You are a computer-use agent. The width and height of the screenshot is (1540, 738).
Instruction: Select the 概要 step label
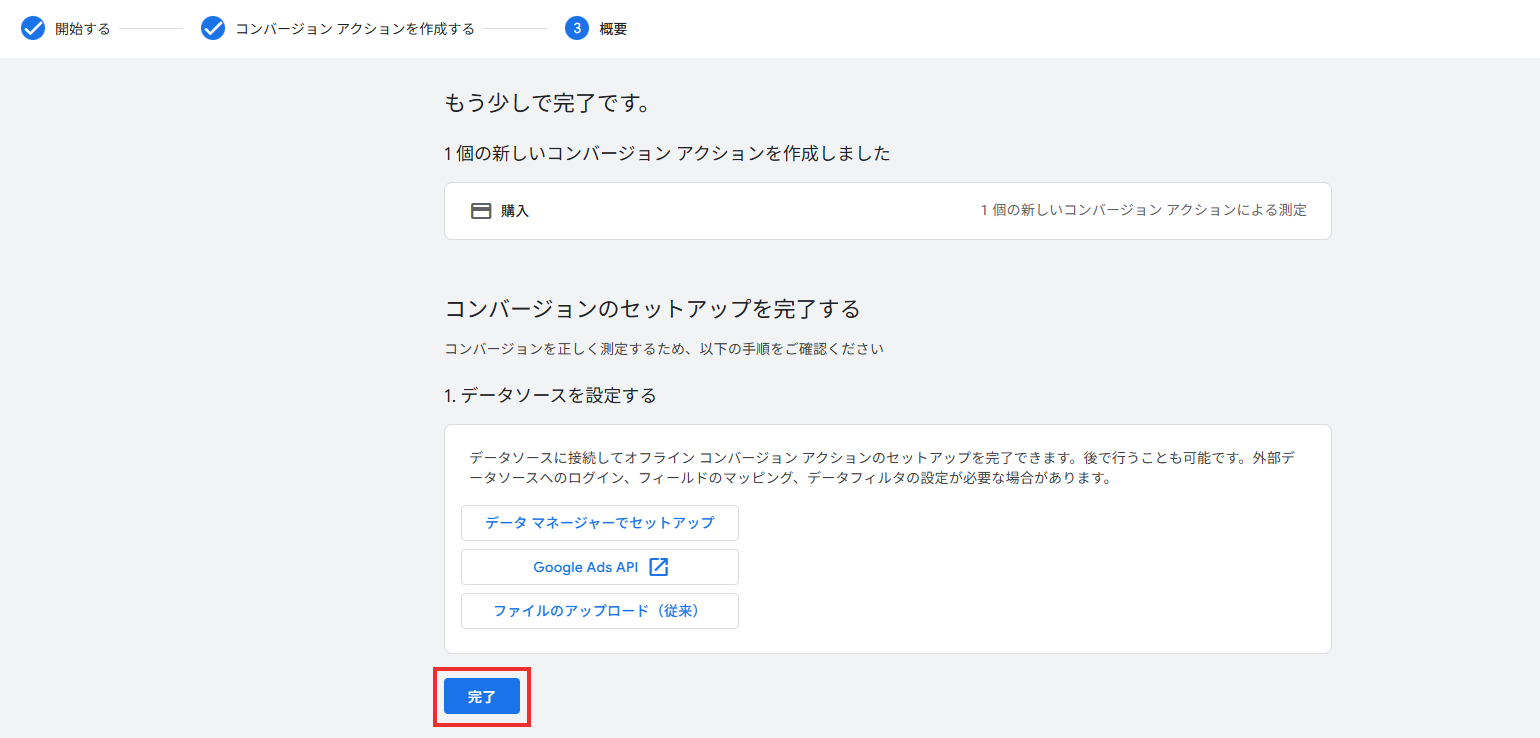613,29
